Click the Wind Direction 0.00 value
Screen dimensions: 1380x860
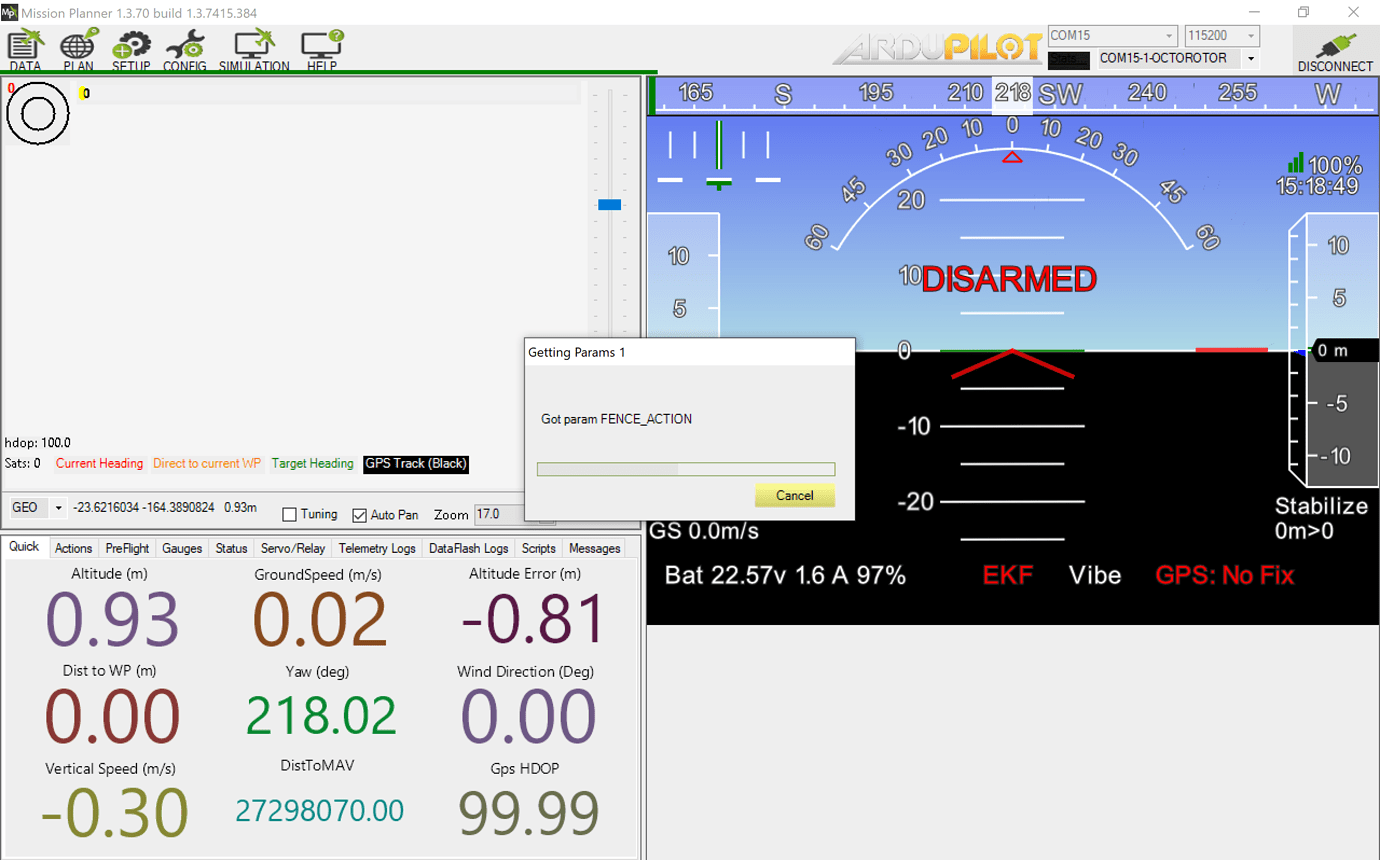pyautogui.click(x=528, y=717)
